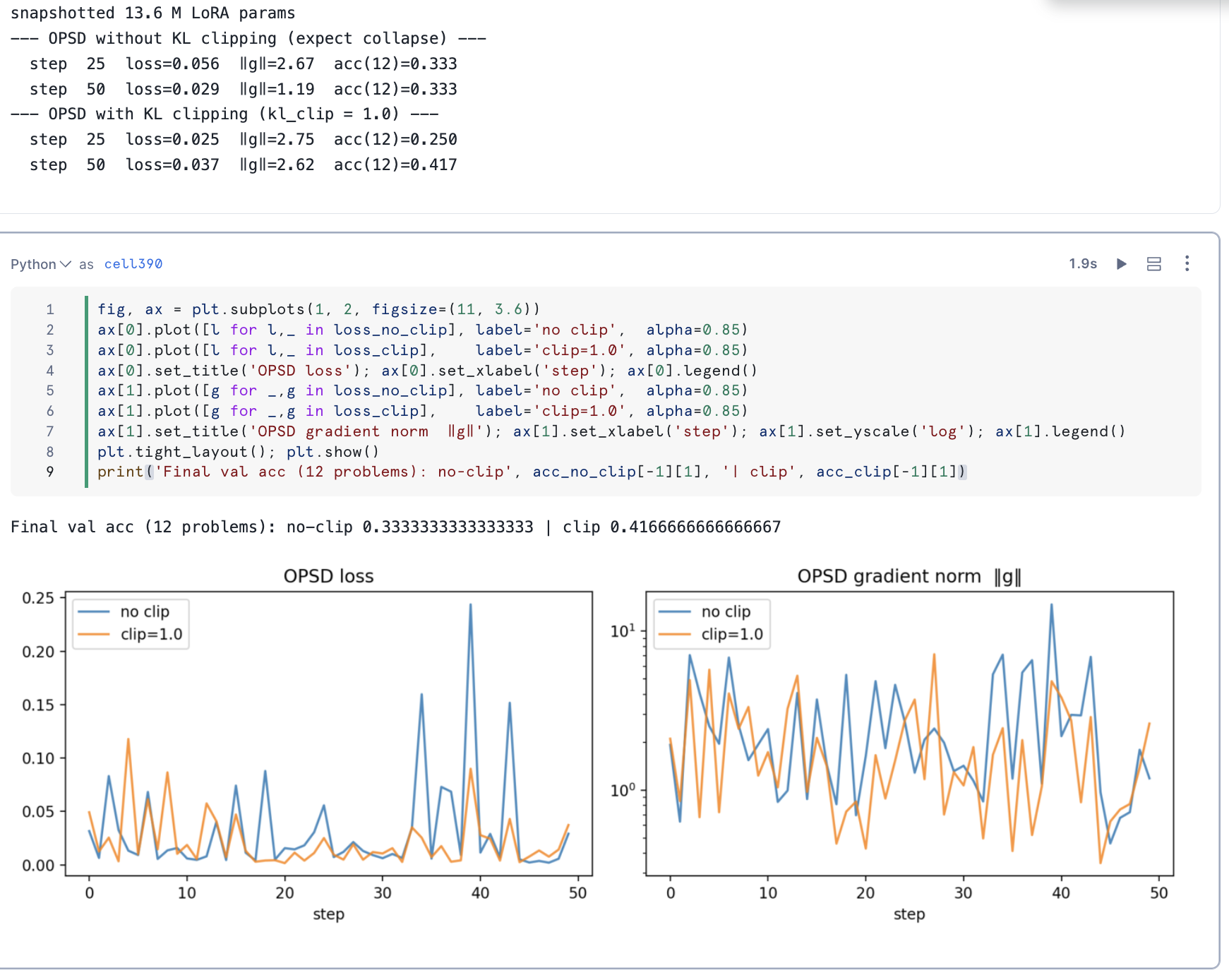Click the step 25 loss=0.025 output row
This screenshot has width=1229, height=980.
243,139
